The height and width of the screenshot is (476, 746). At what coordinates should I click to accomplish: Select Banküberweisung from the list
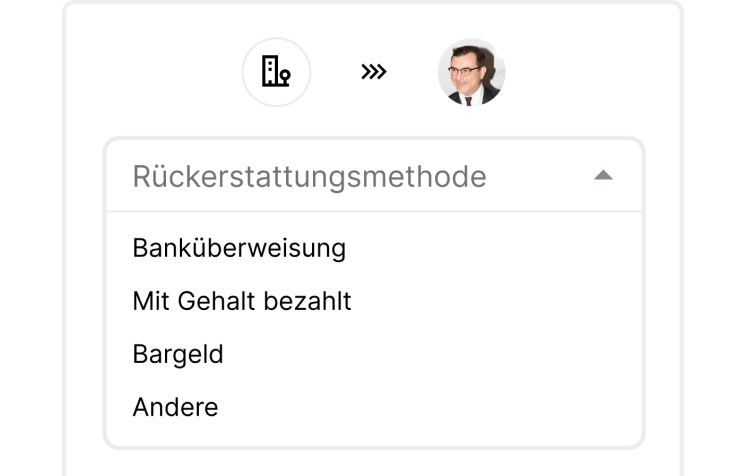pyautogui.click(x=239, y=248)
